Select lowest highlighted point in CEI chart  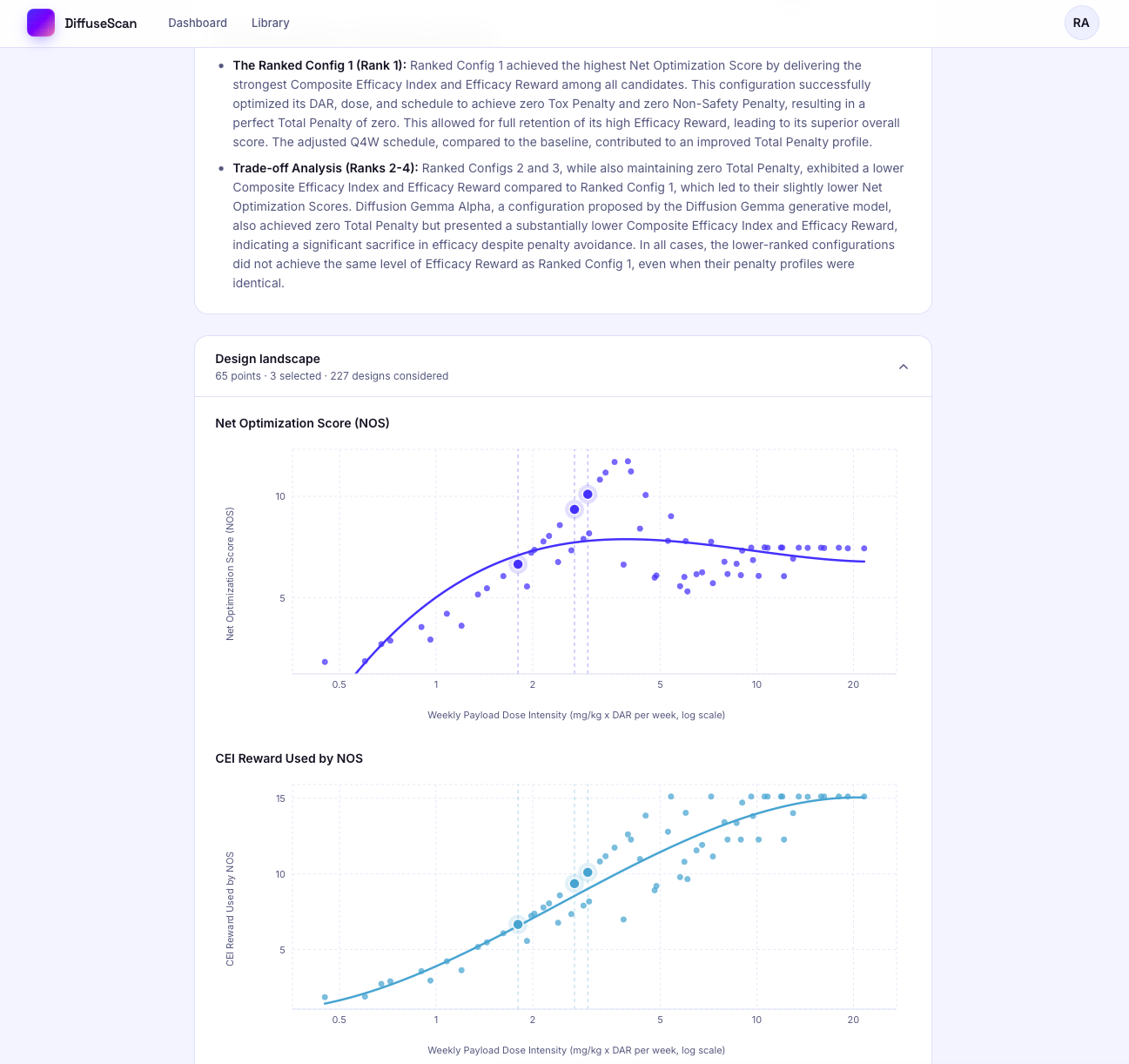518,925
